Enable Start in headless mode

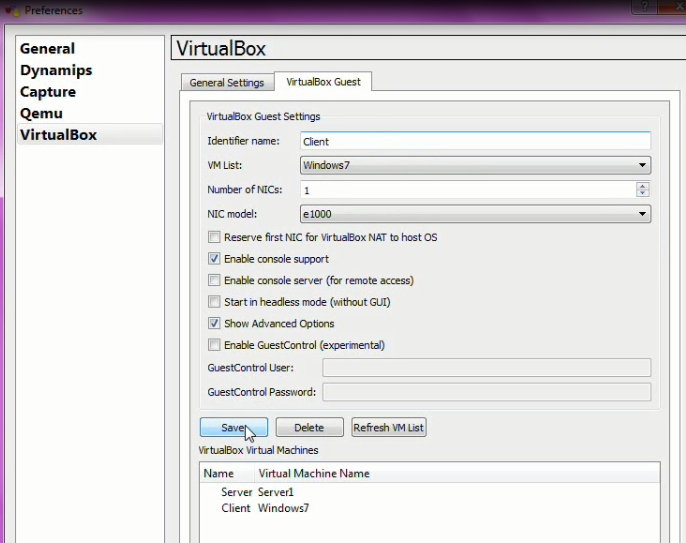point(214,302)
